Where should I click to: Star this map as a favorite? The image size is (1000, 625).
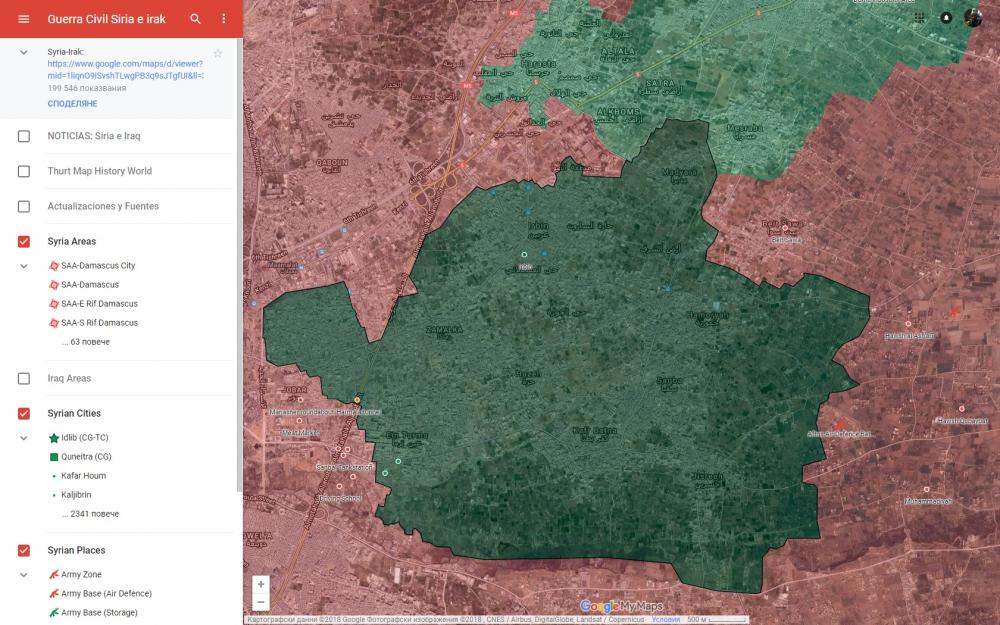(218, 53)
